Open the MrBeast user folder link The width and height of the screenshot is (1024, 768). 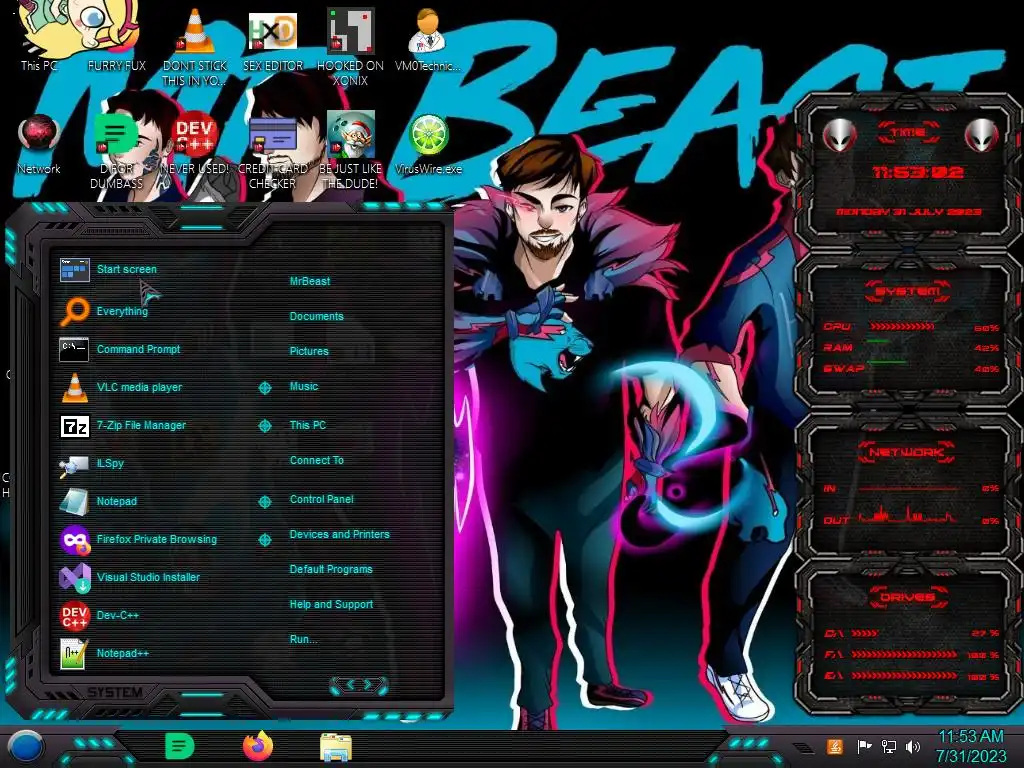point(310,281)
